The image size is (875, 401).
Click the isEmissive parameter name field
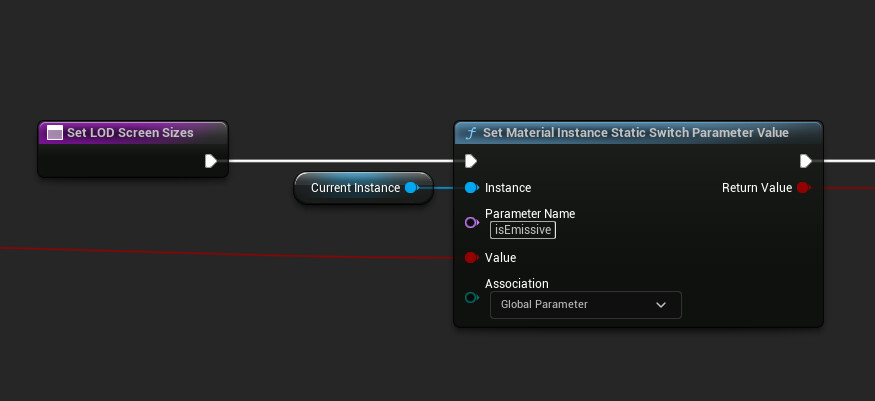523,230
